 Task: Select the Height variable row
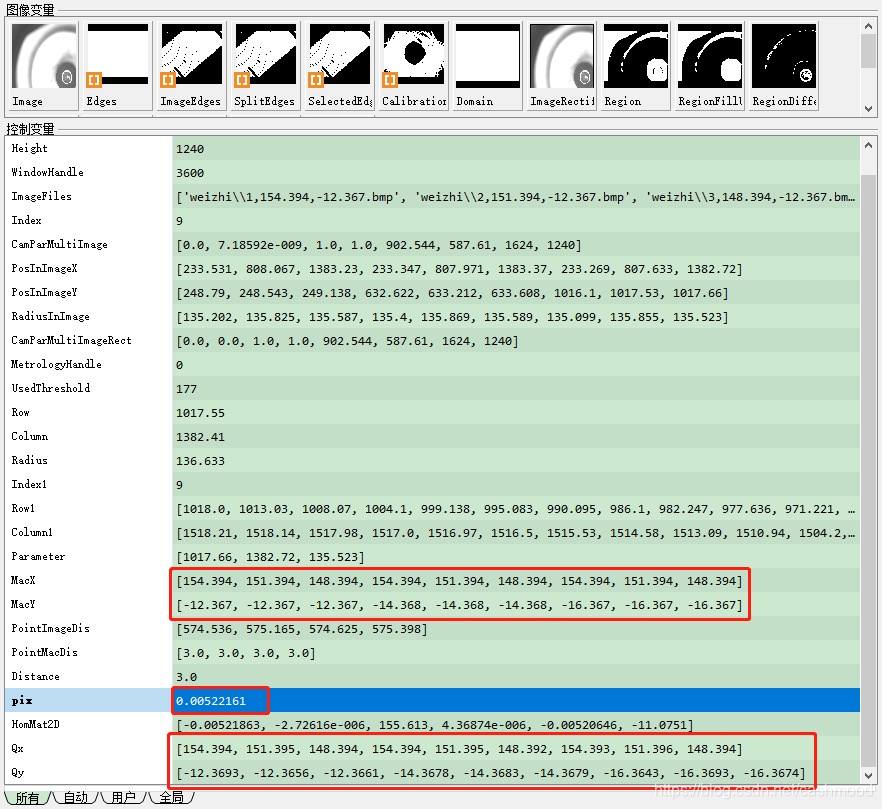[432, 149]
